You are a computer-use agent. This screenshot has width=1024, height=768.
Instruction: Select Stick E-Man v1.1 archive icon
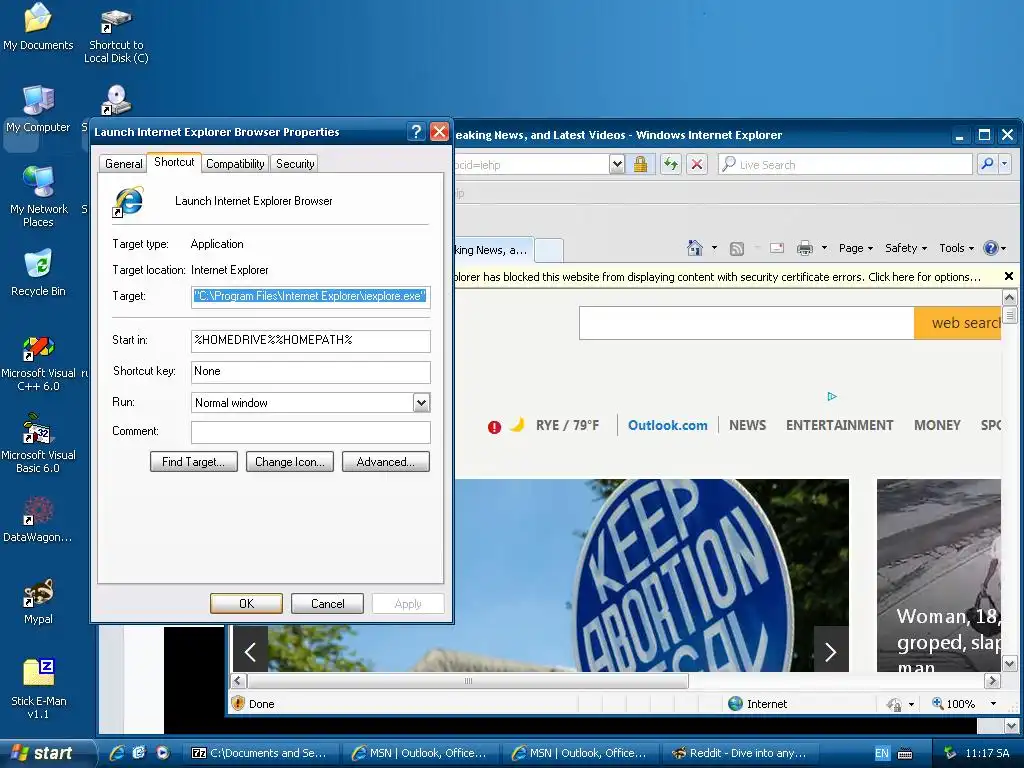pyautogui.click(x=38, y=688)
